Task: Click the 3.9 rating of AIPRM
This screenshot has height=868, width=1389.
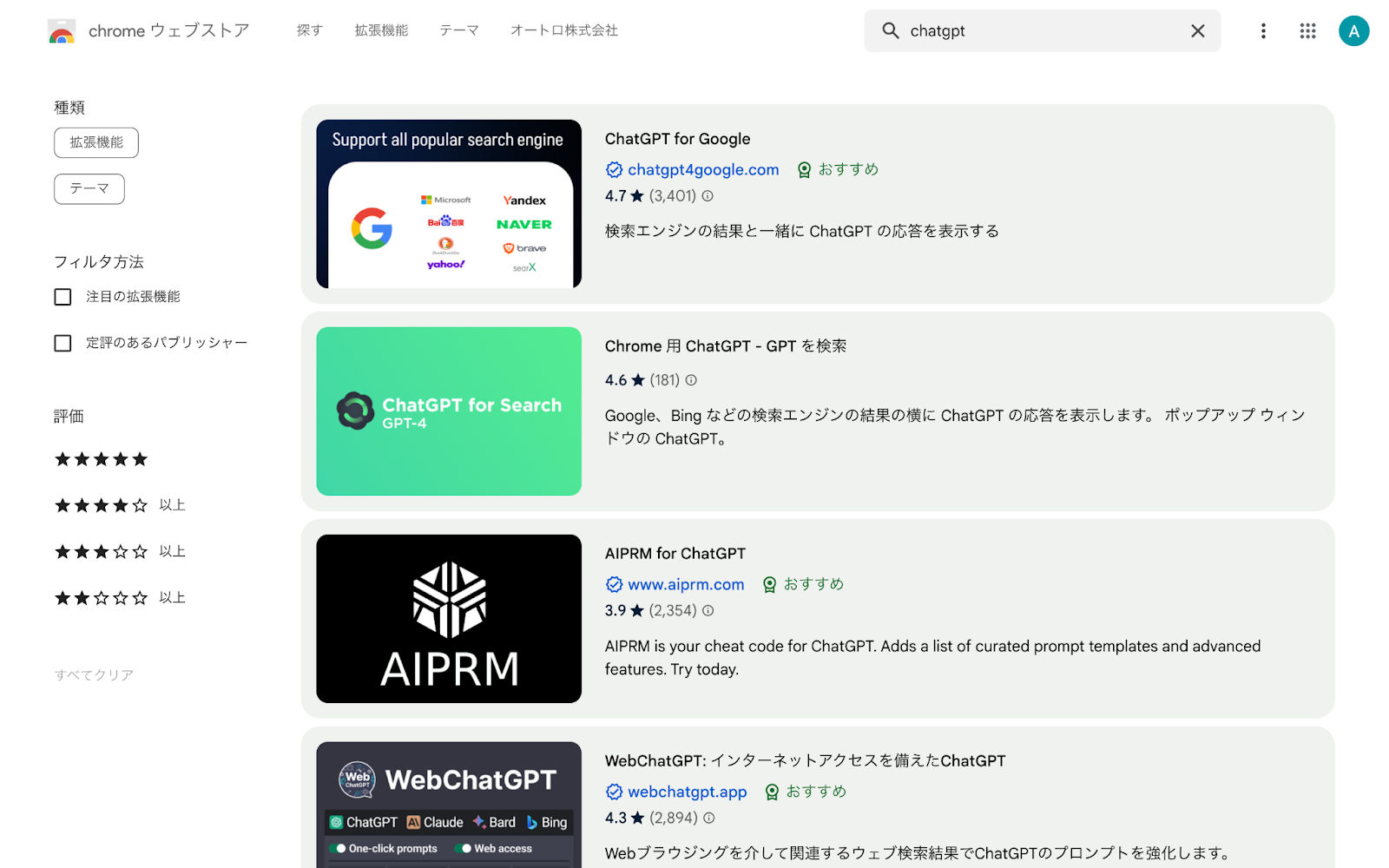Action: point(624,611)
